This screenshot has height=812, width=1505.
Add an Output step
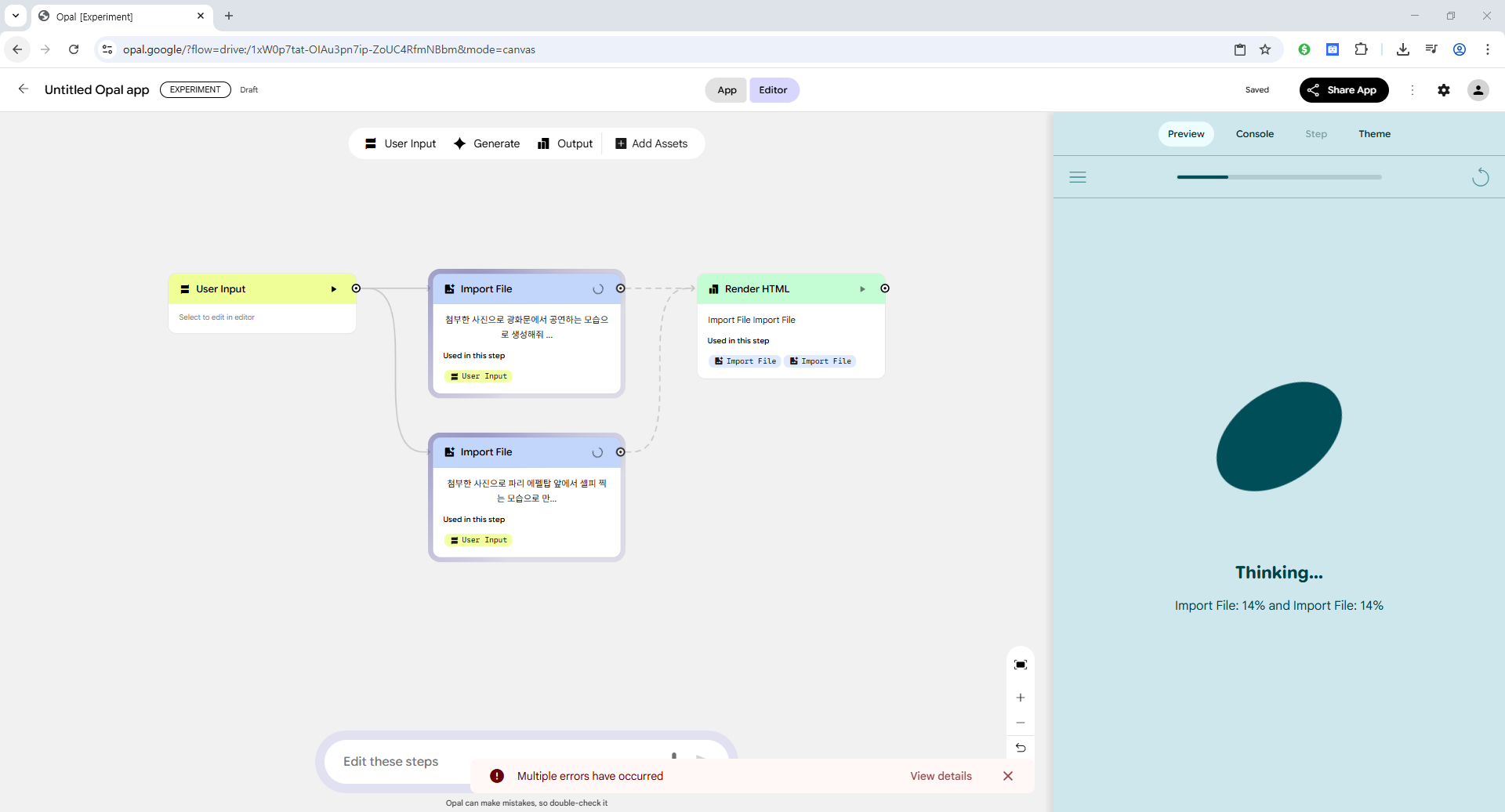[565, 143]
